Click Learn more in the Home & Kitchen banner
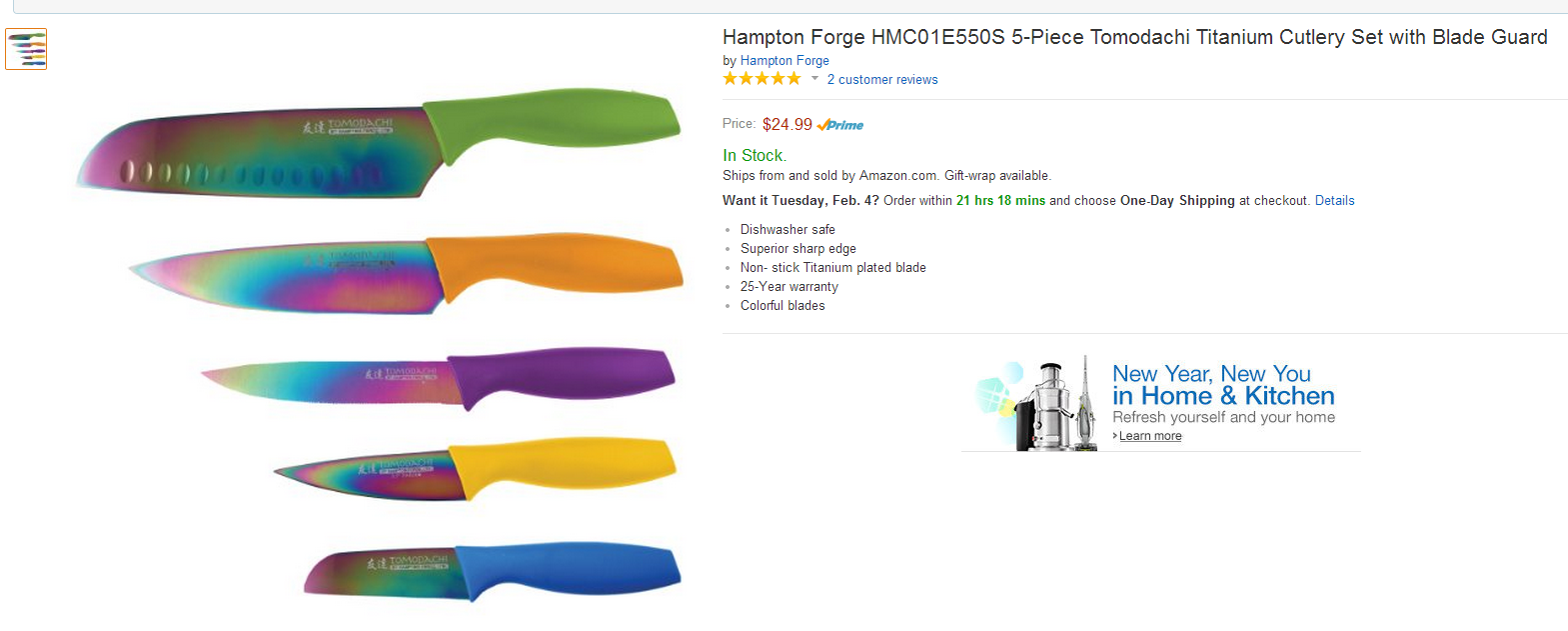The width and height of the screenshot is (1568, 631). [1150, 436]
